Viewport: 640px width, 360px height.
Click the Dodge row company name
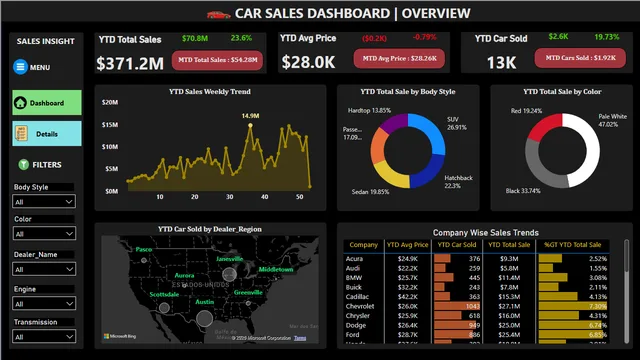[356, 325]
